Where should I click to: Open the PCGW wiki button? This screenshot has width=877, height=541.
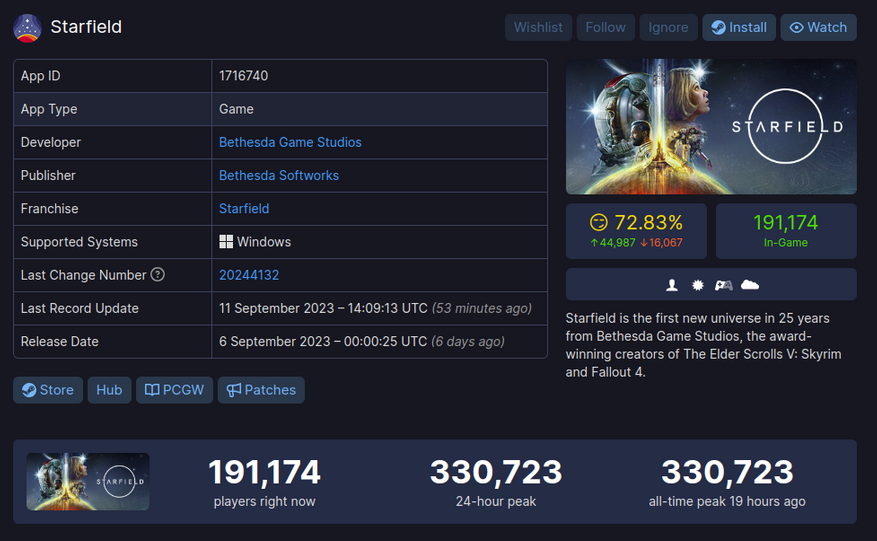[175, 390]
